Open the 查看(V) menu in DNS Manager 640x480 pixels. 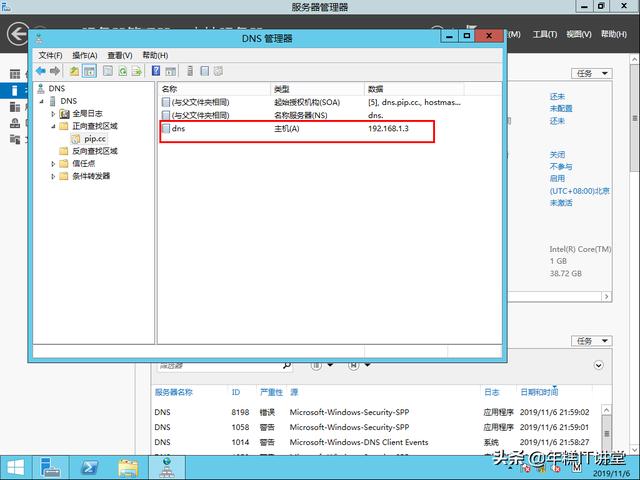(120, 55)
